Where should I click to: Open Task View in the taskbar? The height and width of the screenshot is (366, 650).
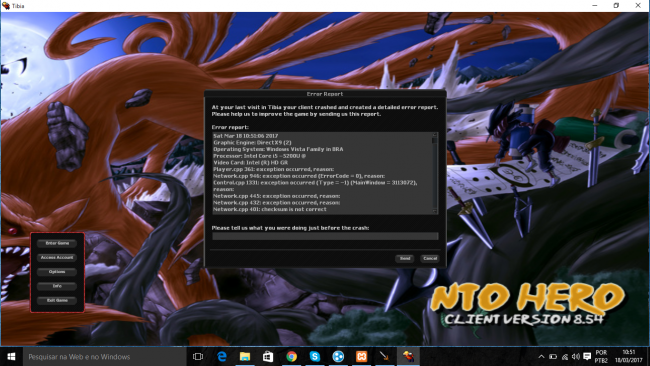198,356
